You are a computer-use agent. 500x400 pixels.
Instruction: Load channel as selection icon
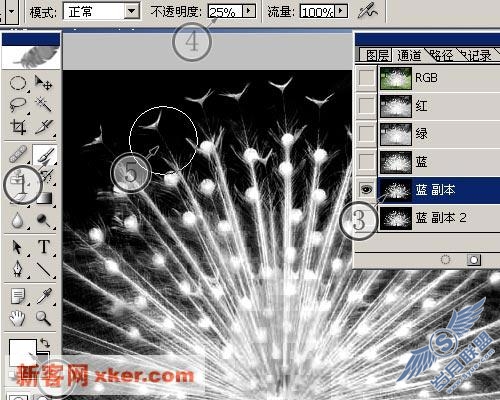(445, 260)
